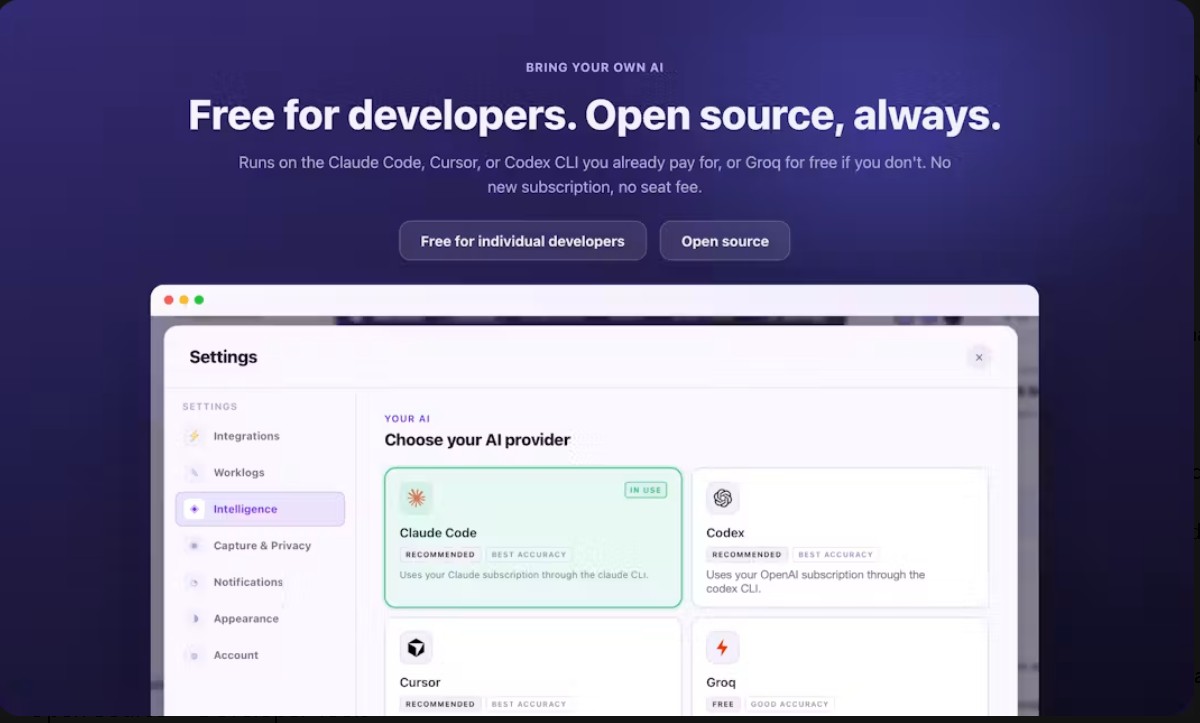Click the green macOS maximize dot
The width and height of the screenshot is (1200, 723).
[x=199, y=300]
